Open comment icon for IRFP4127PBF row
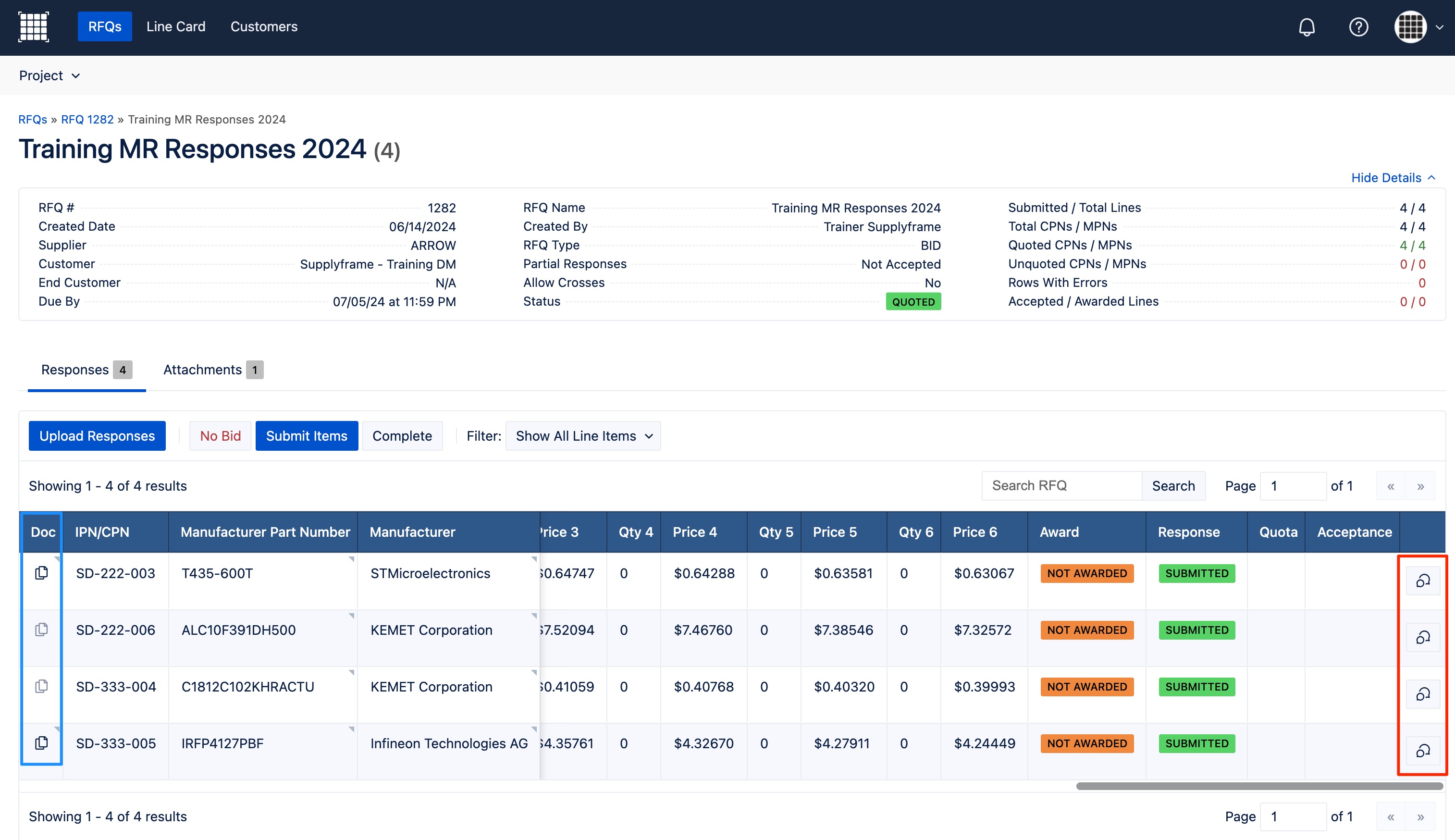The height and width of the screenshot is (840, 1455). click(x=1423, y=750)
